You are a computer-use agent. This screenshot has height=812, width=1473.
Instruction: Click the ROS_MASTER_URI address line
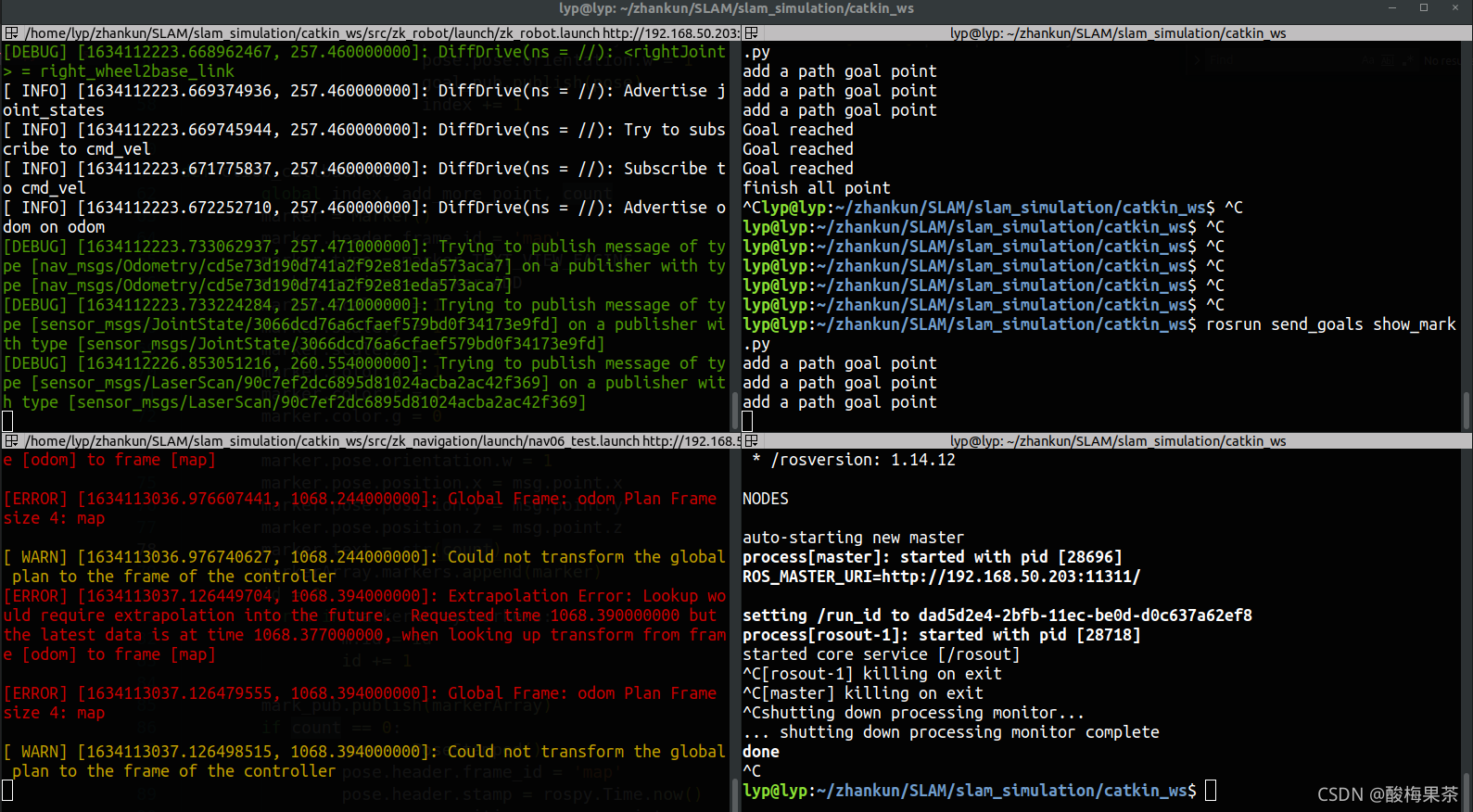click(x=942, y=577)
